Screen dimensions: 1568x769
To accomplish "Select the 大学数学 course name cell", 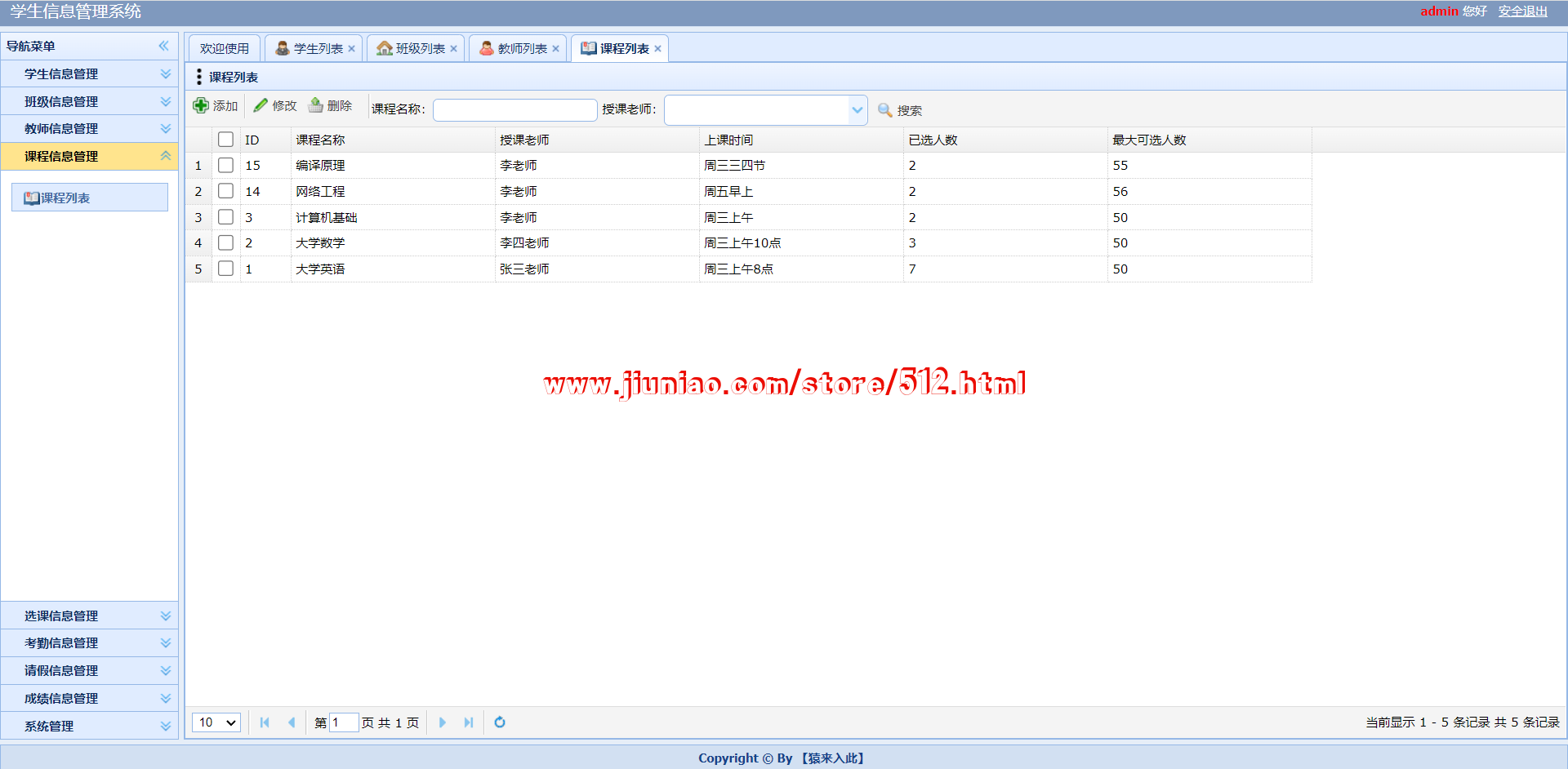I will (x=394, y=243).
